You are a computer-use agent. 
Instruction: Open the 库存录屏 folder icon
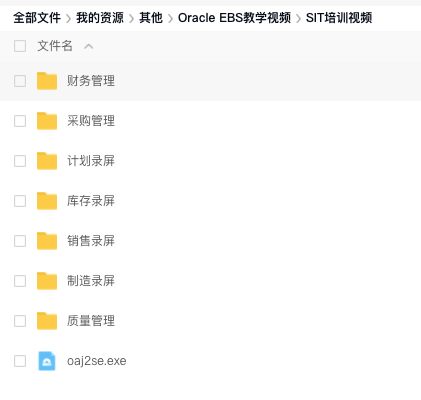point(47,201)
